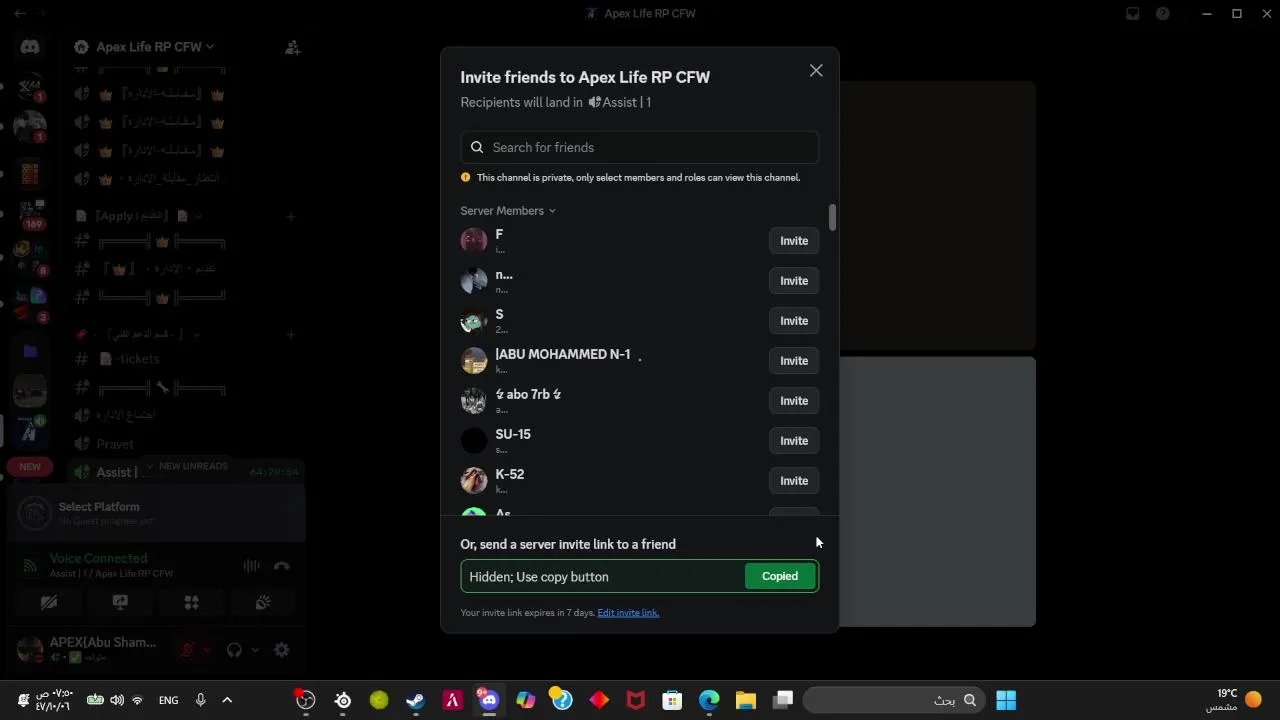Click the Windows taskbar search box
This screenshot has width=1280, height=720.
tap(893, 700)
